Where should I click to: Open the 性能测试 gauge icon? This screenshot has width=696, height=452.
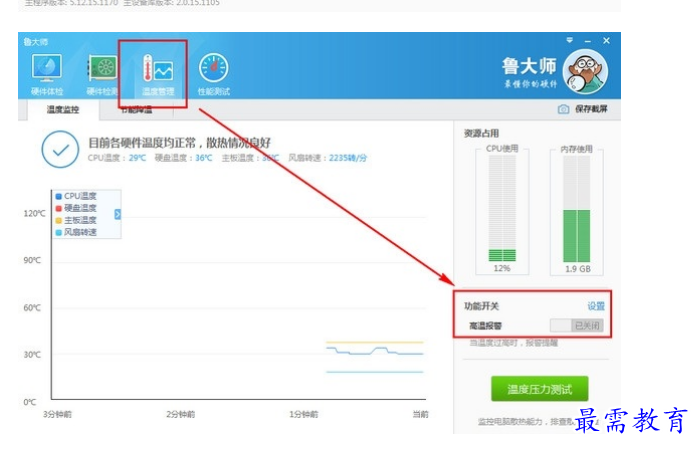[x=214, y=74]
